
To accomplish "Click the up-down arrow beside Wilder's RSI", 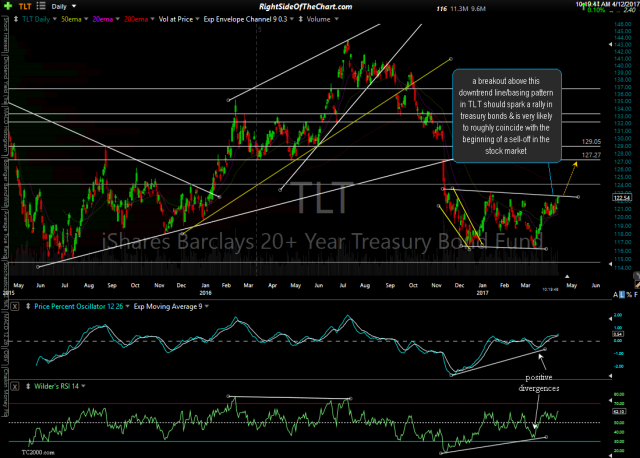I will point(28,386).
